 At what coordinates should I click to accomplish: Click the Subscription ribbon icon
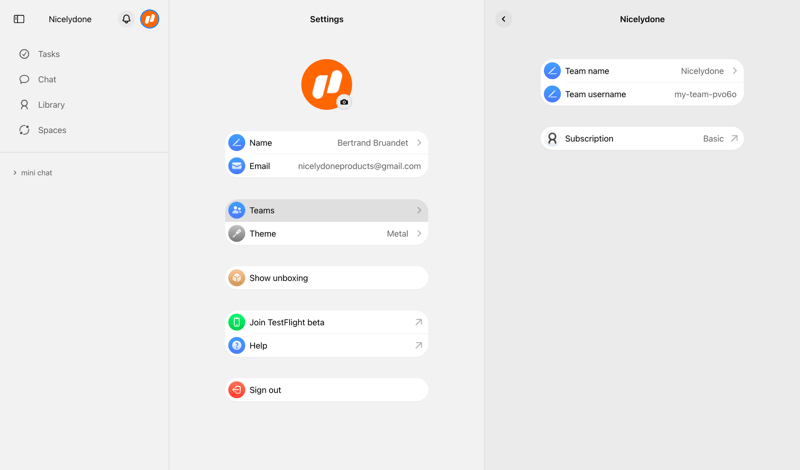552,138
